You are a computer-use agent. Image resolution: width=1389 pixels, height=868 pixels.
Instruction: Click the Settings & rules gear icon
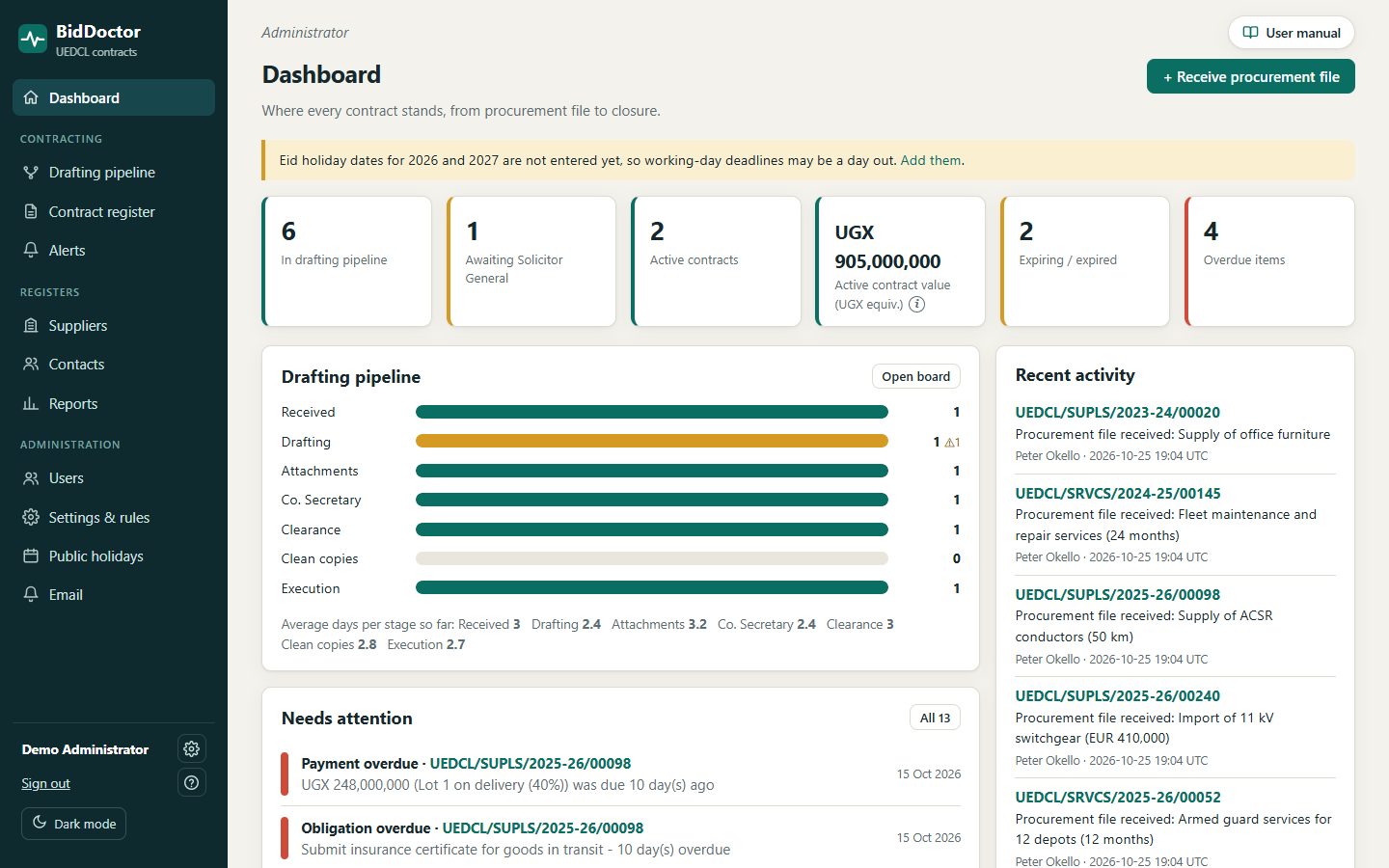click(31, 517)
